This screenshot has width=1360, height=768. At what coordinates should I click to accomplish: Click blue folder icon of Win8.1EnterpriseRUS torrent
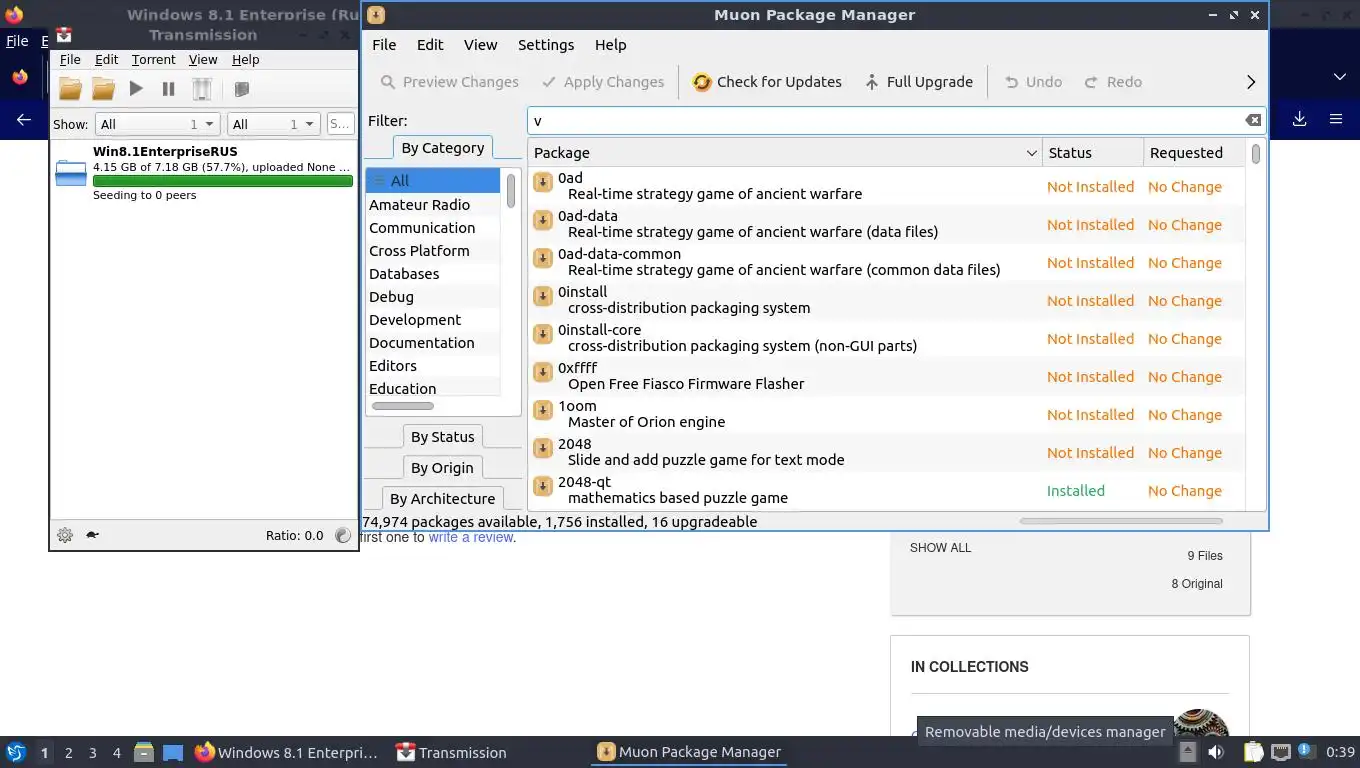click(71, 173)
